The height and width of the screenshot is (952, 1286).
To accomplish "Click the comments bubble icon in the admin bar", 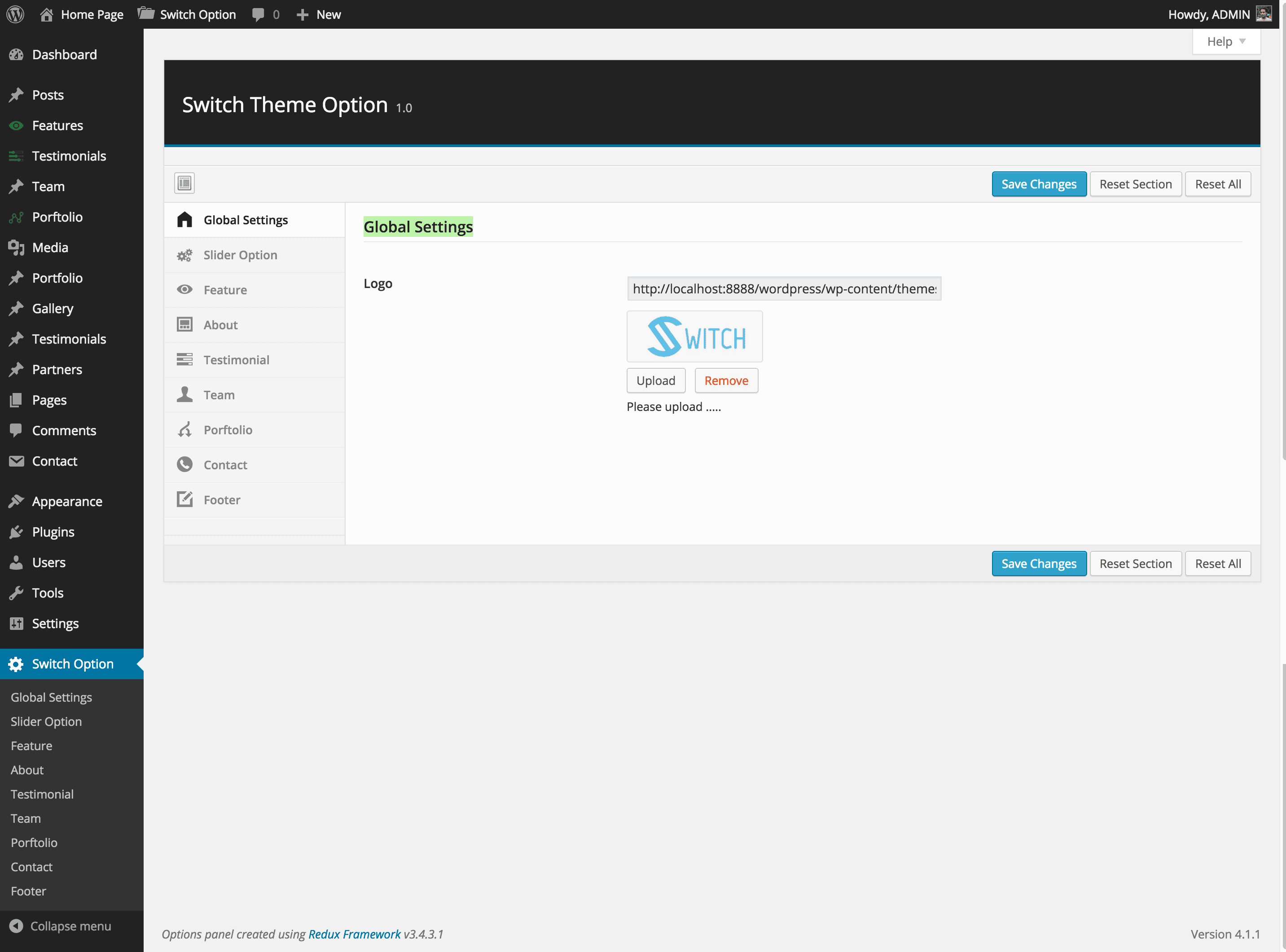I will coord(258,14).
